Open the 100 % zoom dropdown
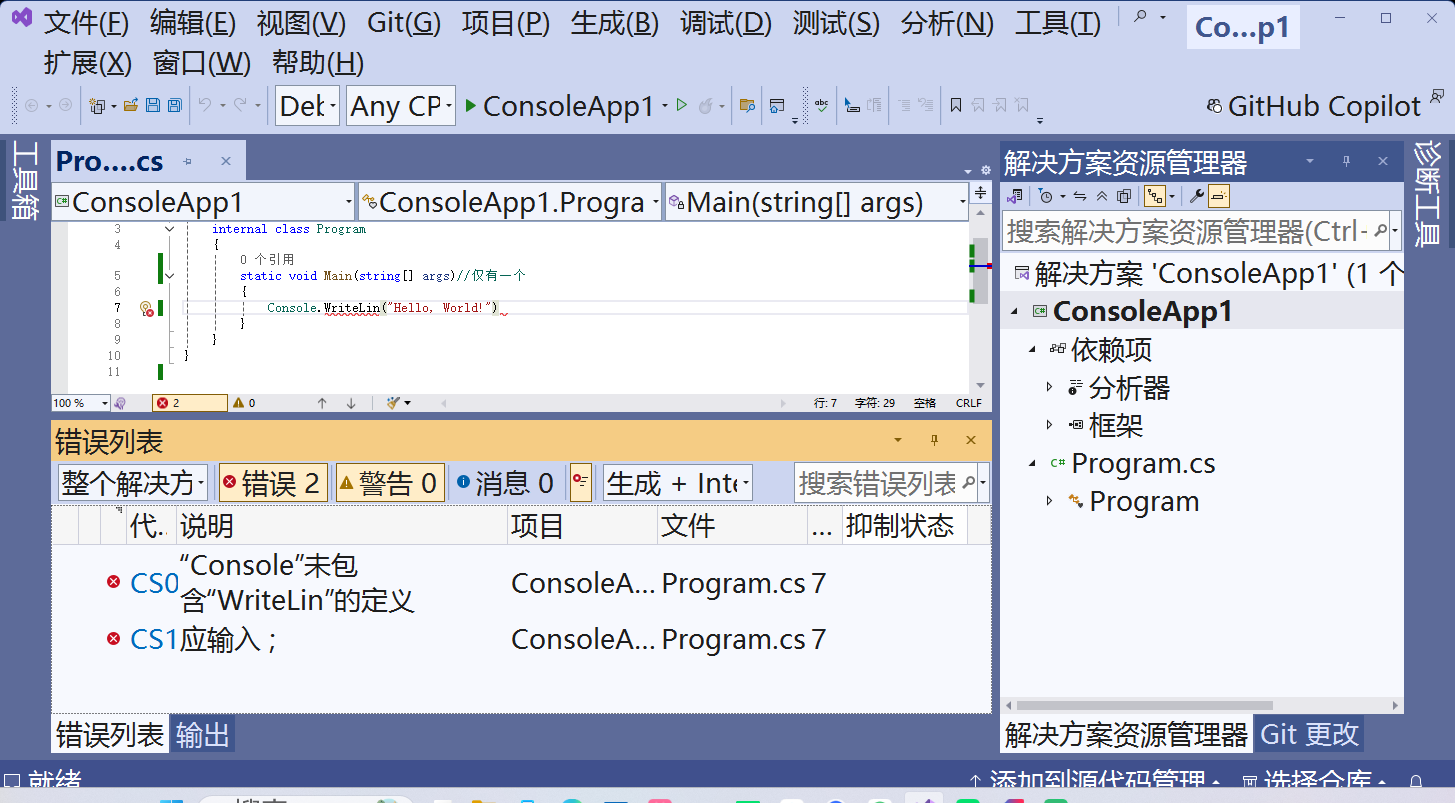This screenshot has width=1455, height=803. pos(81,403)
